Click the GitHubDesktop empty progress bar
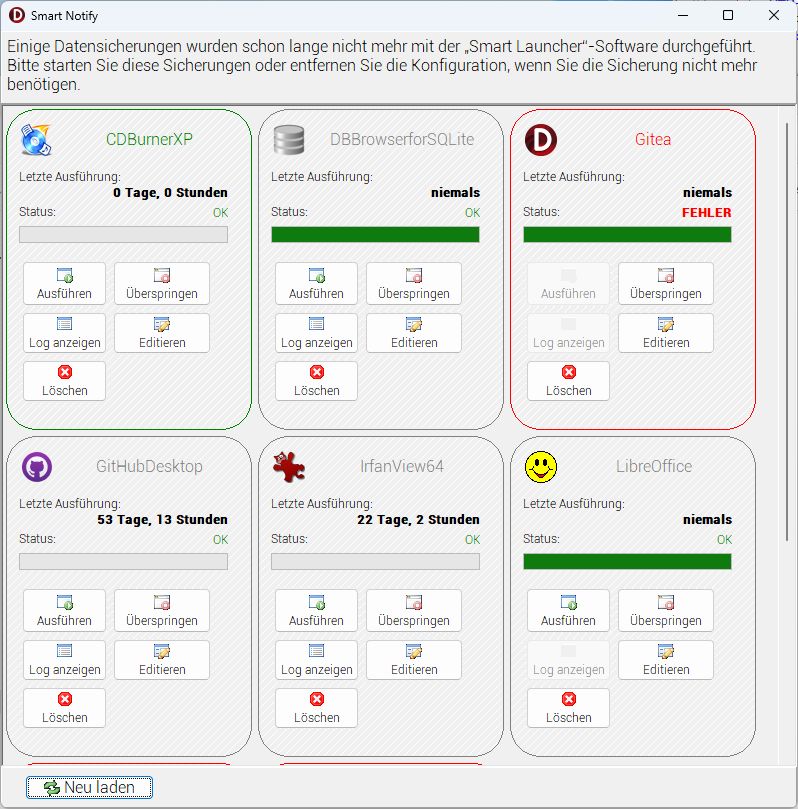798x809 pixels. [x=123, y=562]
